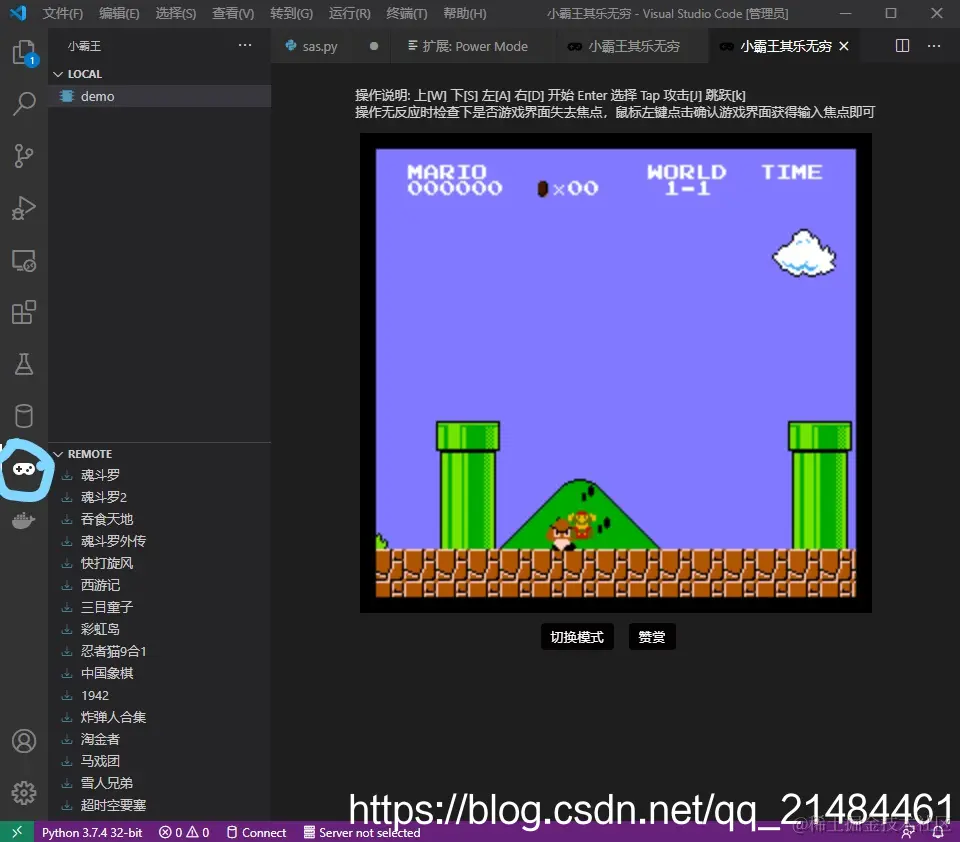This screenshot has height=842, width=960.
Task: Open the Remote Explorer icon
Action: (x=24, y=261)
